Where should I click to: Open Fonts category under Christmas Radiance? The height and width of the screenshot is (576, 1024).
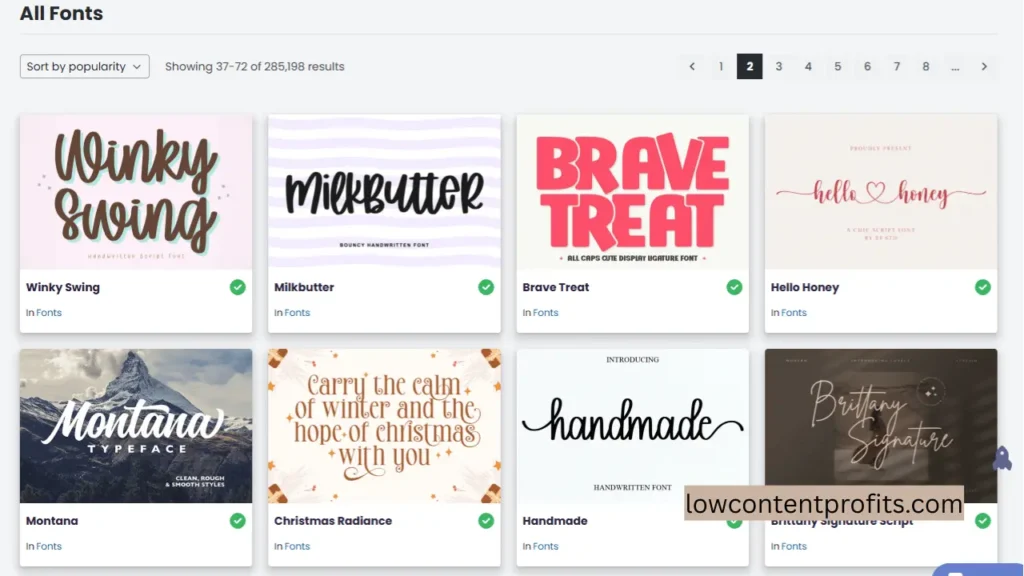point(296,547)
